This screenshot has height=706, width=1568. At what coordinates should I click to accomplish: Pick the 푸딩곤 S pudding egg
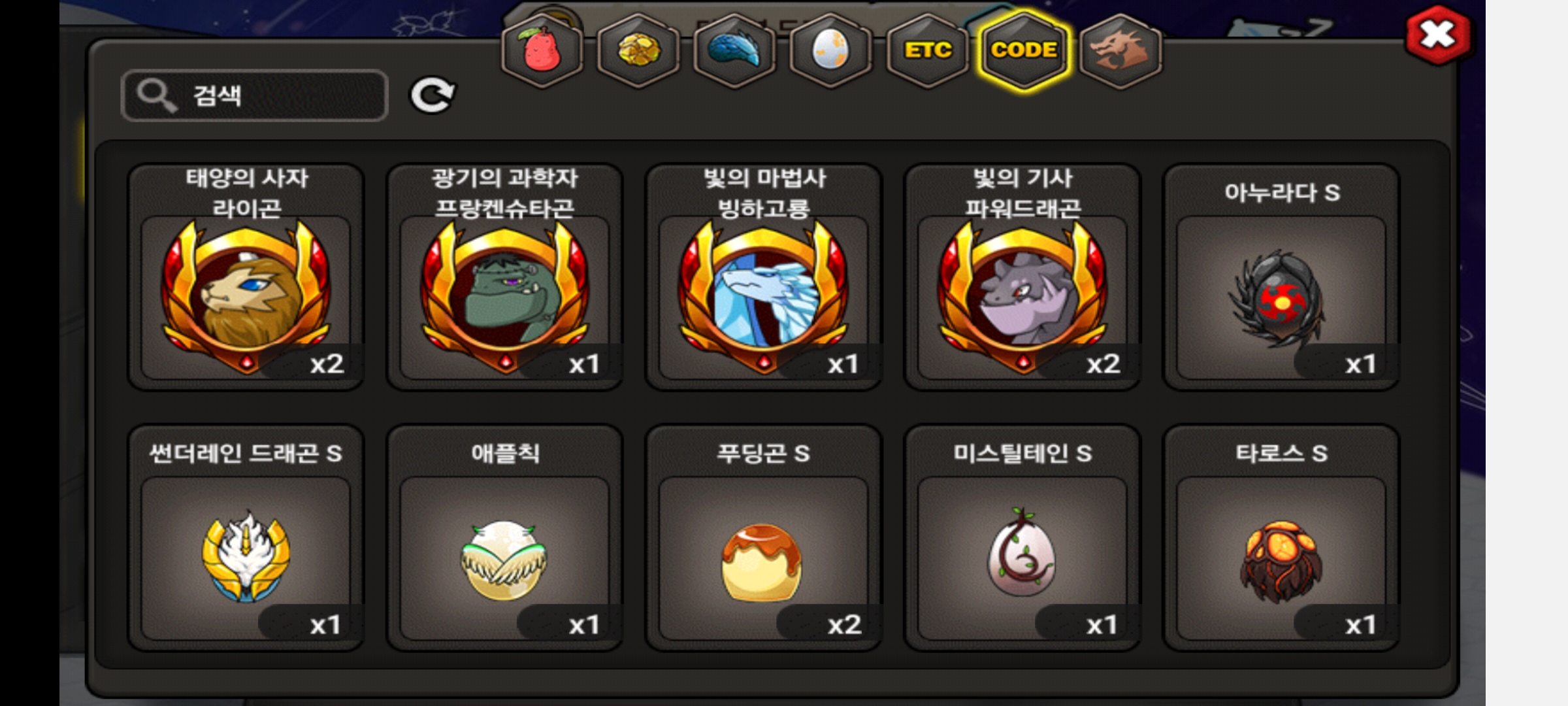point(763,537)
